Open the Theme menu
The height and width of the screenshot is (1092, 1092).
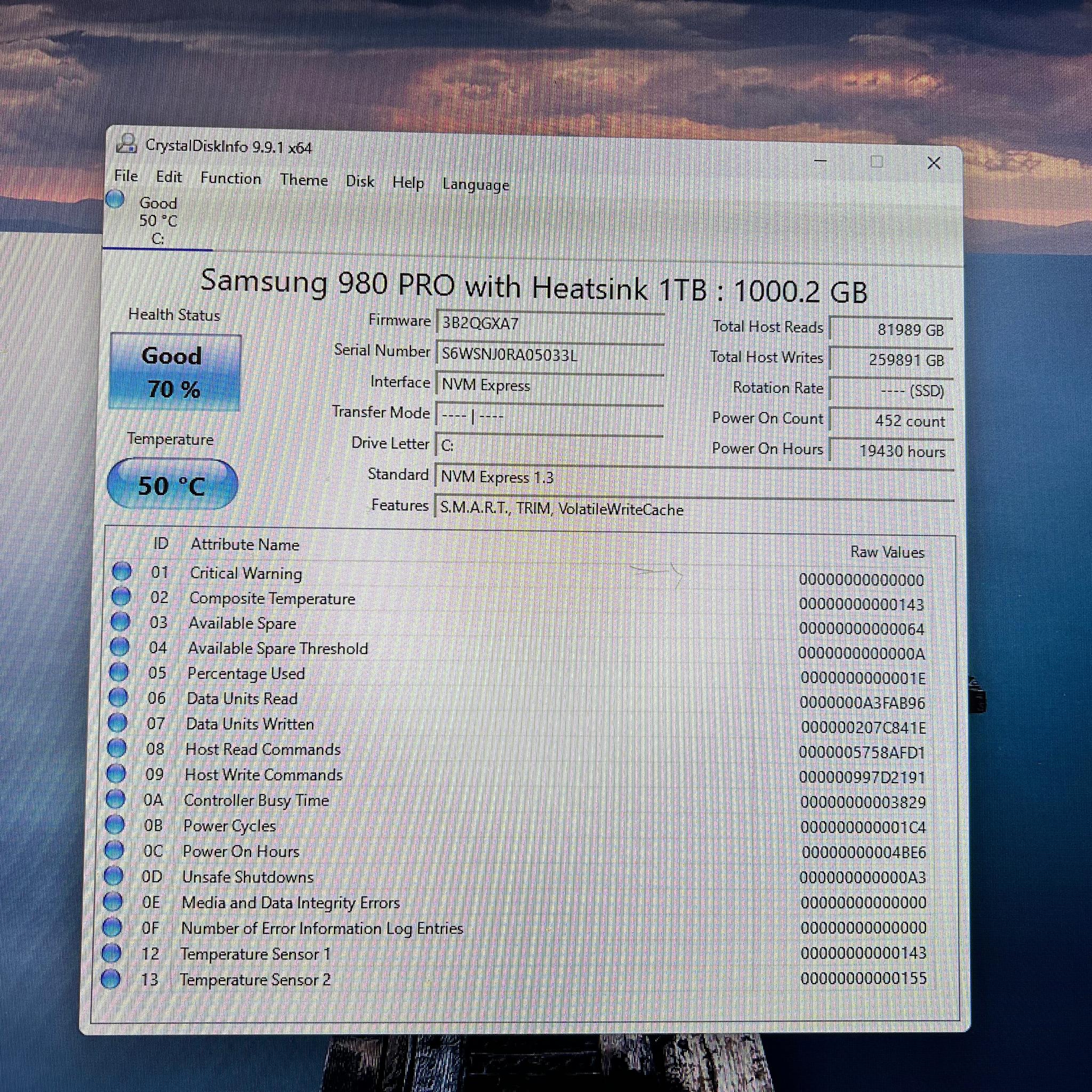pos(304,180)
